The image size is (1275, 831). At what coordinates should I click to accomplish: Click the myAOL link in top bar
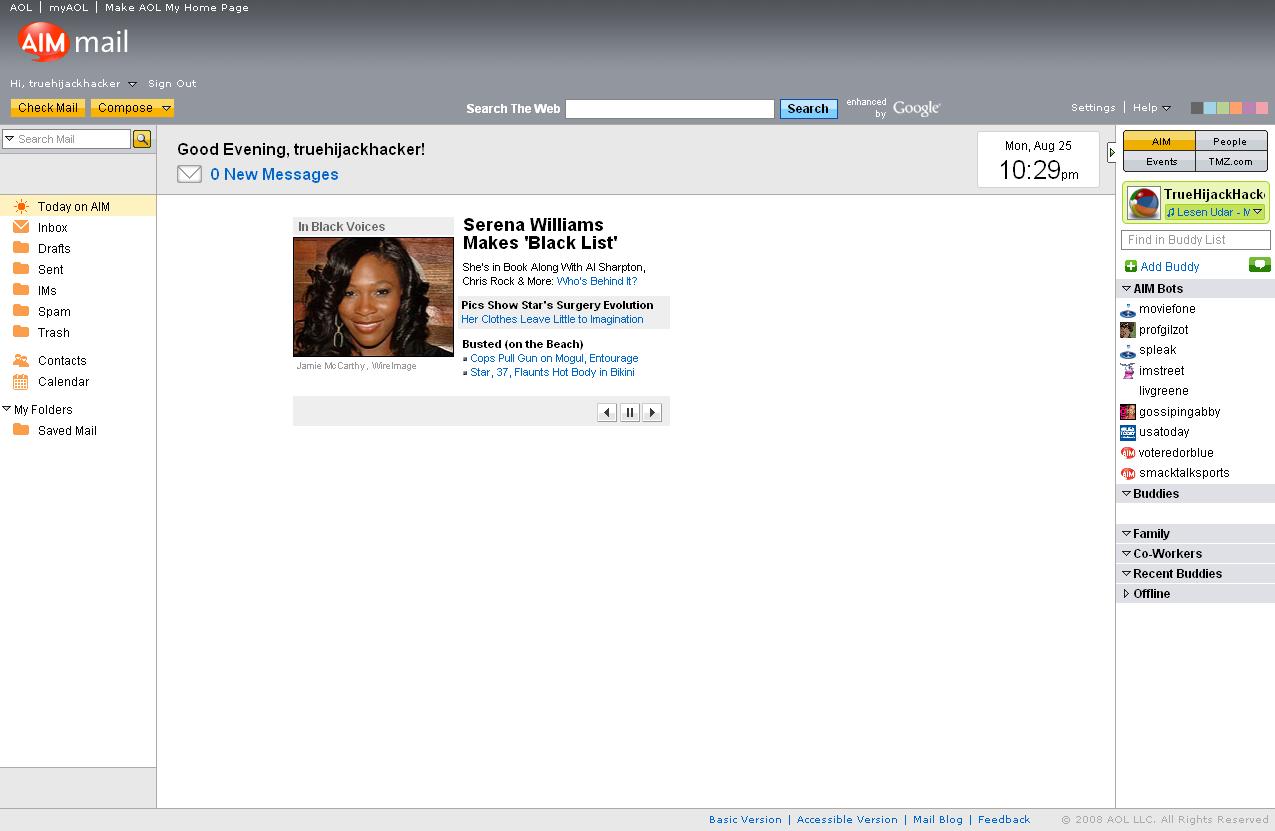click(x=68, y=7)
